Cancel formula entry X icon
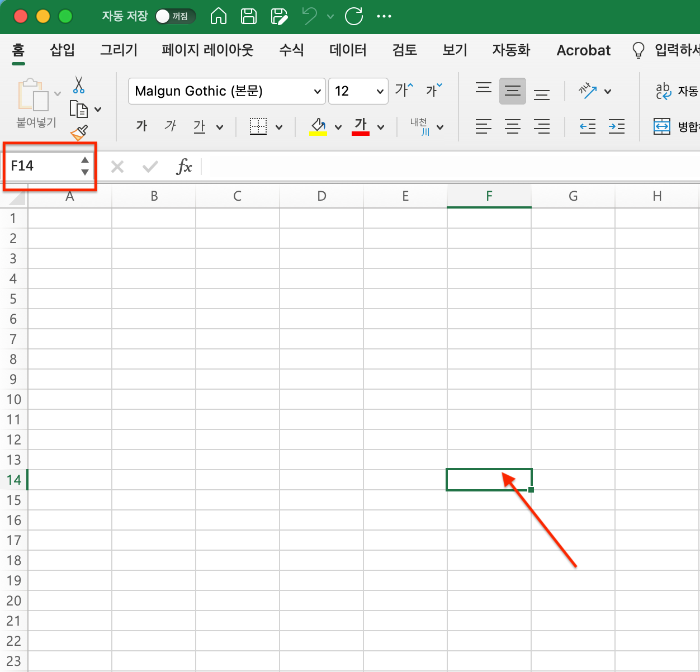 point(117,167)
